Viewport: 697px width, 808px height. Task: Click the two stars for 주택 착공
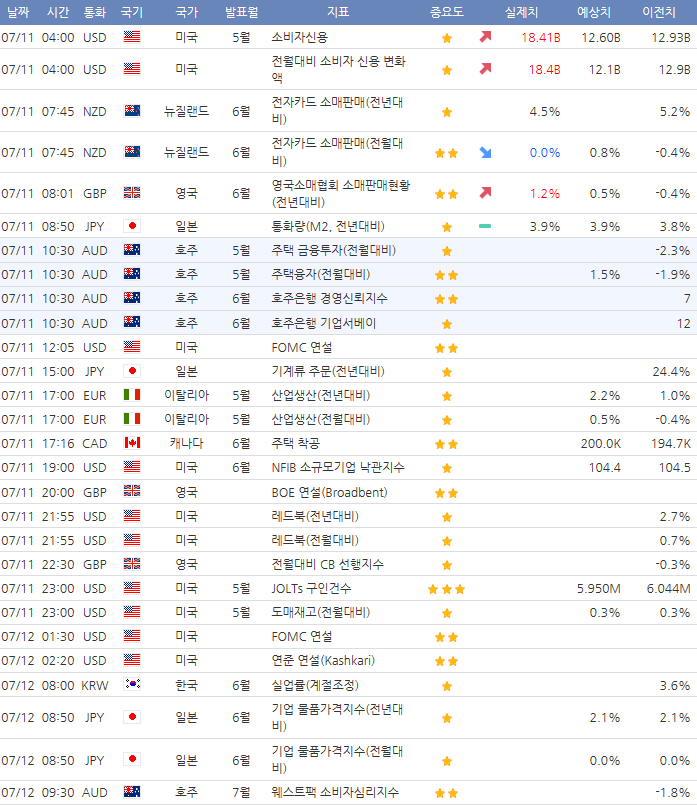click(x=447, y=444)
